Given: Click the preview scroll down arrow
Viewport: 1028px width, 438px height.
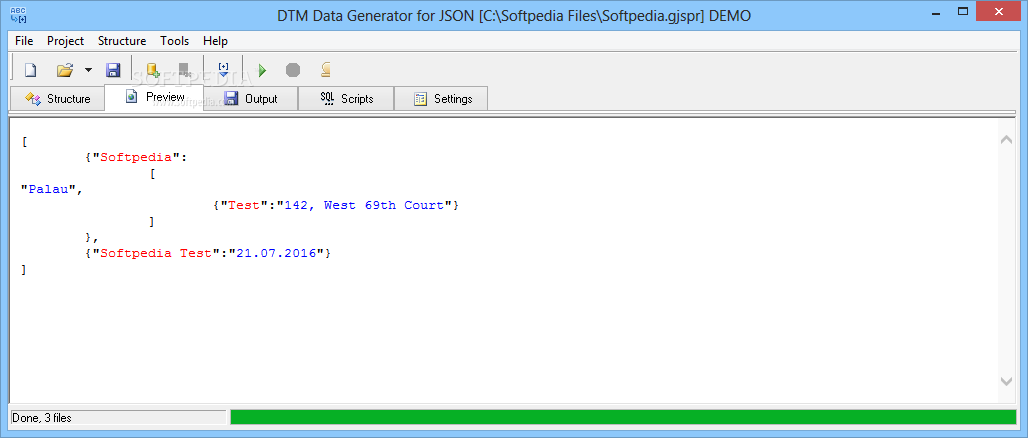Looking at the screenshot, I should point(1006,381).
